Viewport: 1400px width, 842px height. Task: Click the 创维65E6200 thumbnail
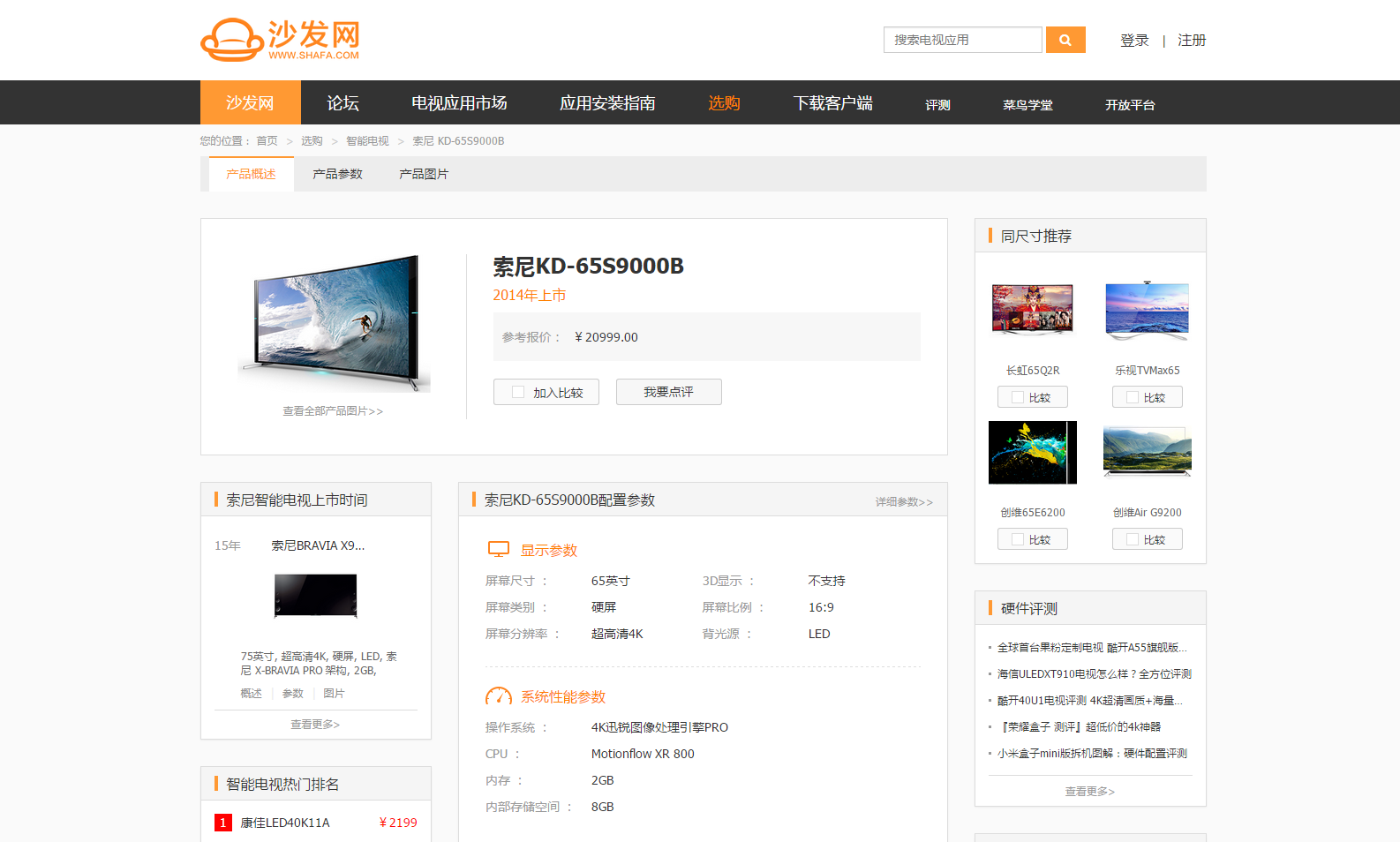[1033, 453]
